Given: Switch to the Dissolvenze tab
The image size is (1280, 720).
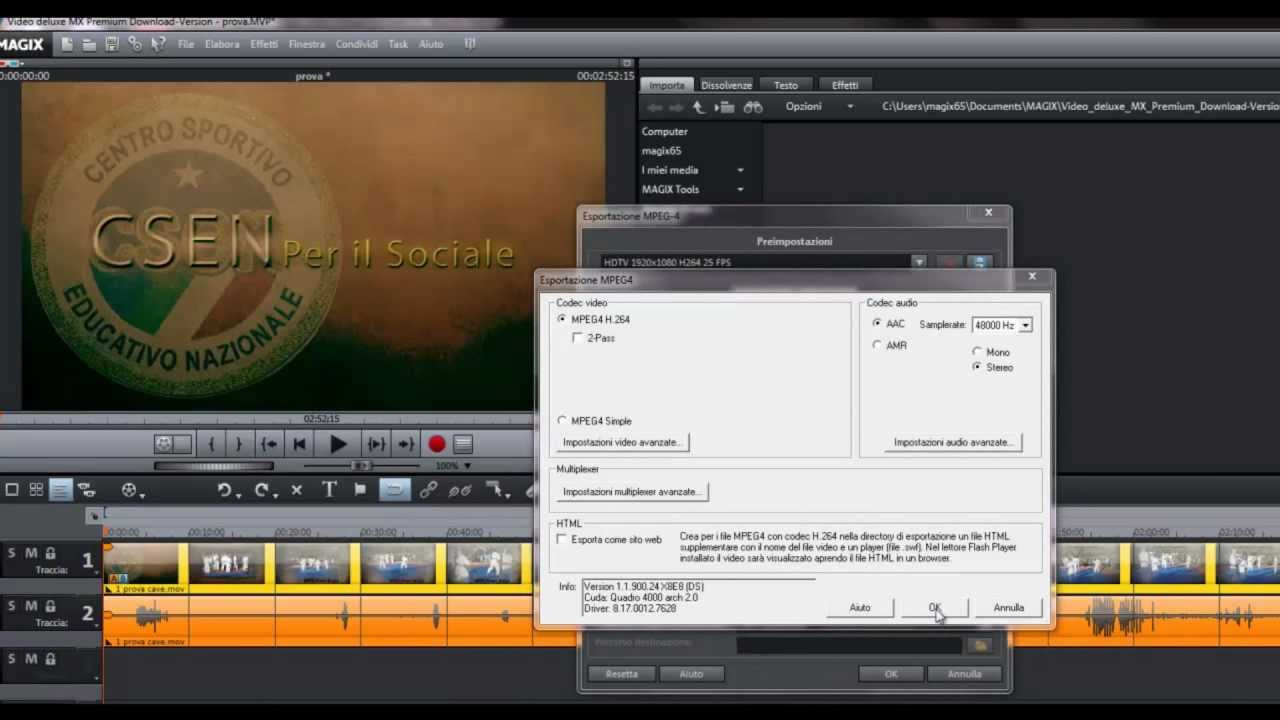Looking at the screenshot, I should point(726,85).
